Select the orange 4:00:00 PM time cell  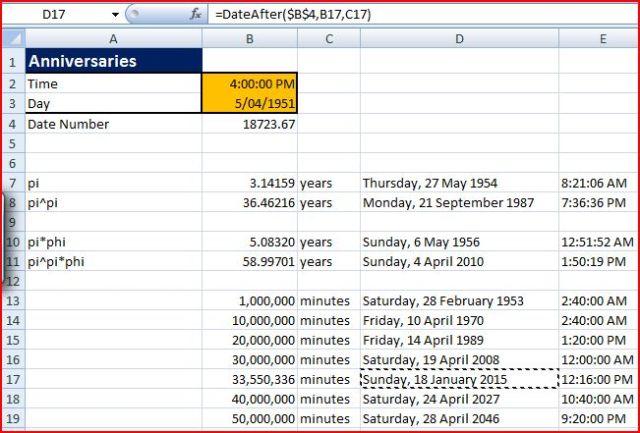[250, 84]
